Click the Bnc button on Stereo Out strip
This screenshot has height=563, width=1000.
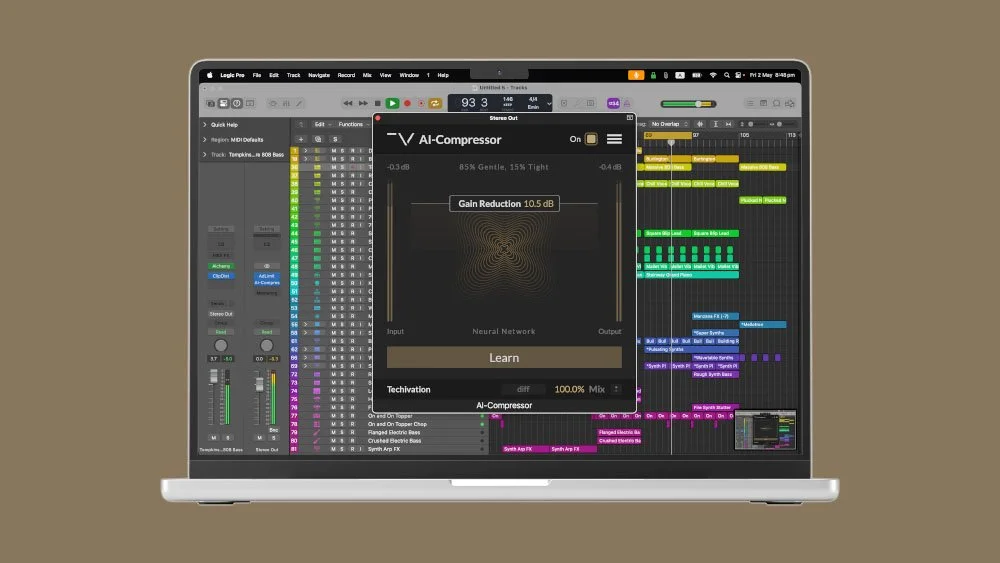[x=274, y=430]
